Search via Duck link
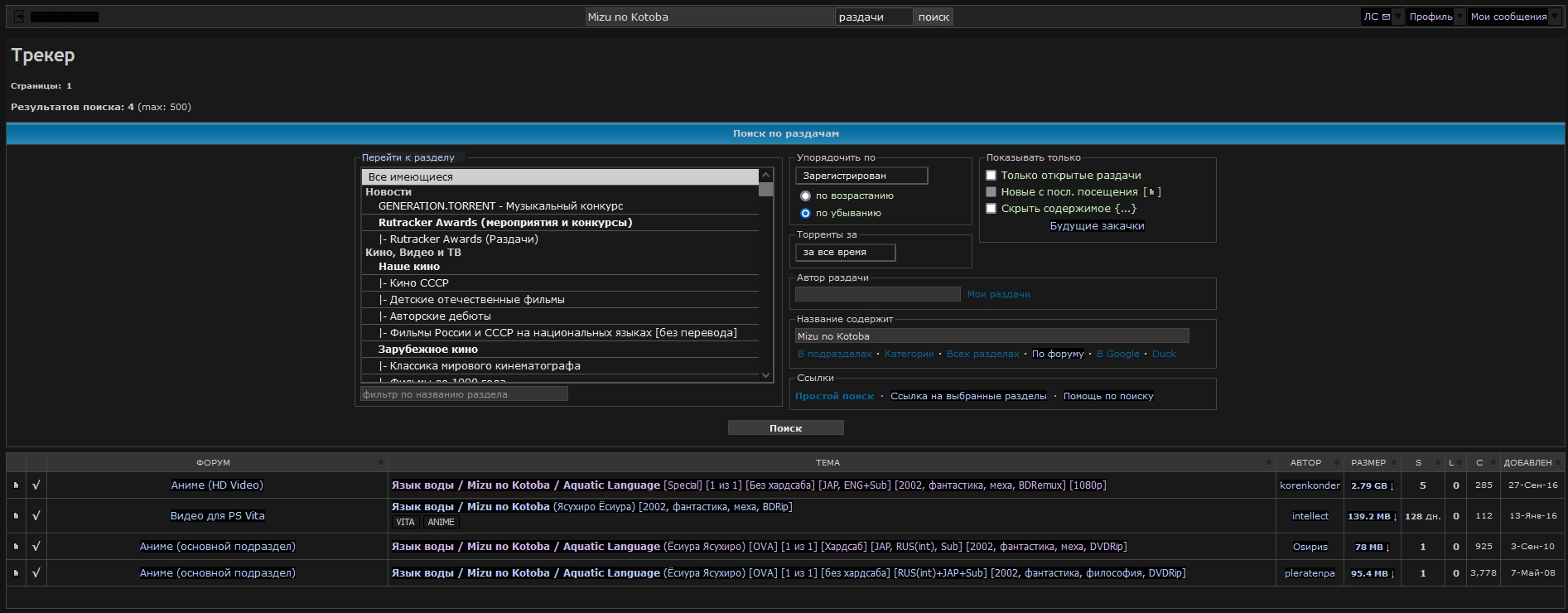Screen dimensions: 1568x613 click(x=1164, y=354)
